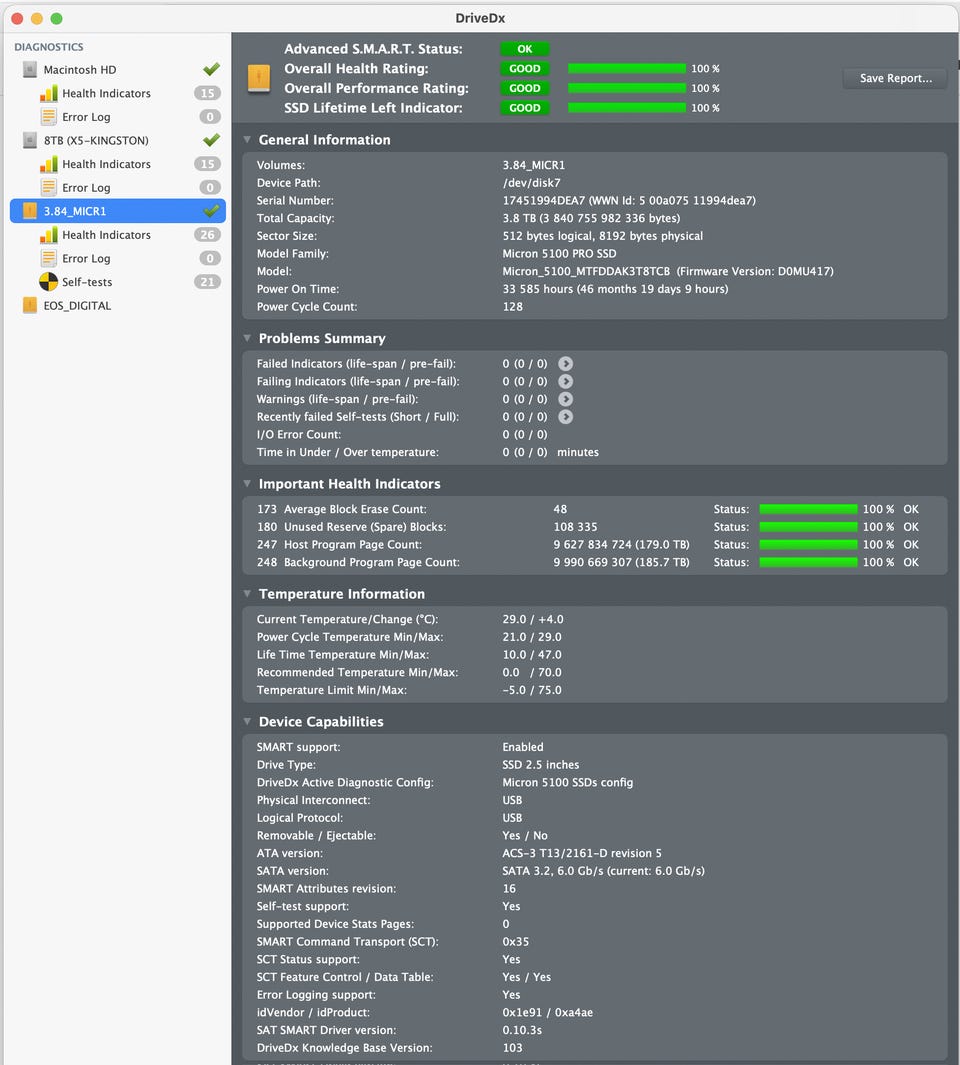Viewport: 960px width, 1065px height.
Task: Collapse the Problems Summary section
Action: coord(247,338)
